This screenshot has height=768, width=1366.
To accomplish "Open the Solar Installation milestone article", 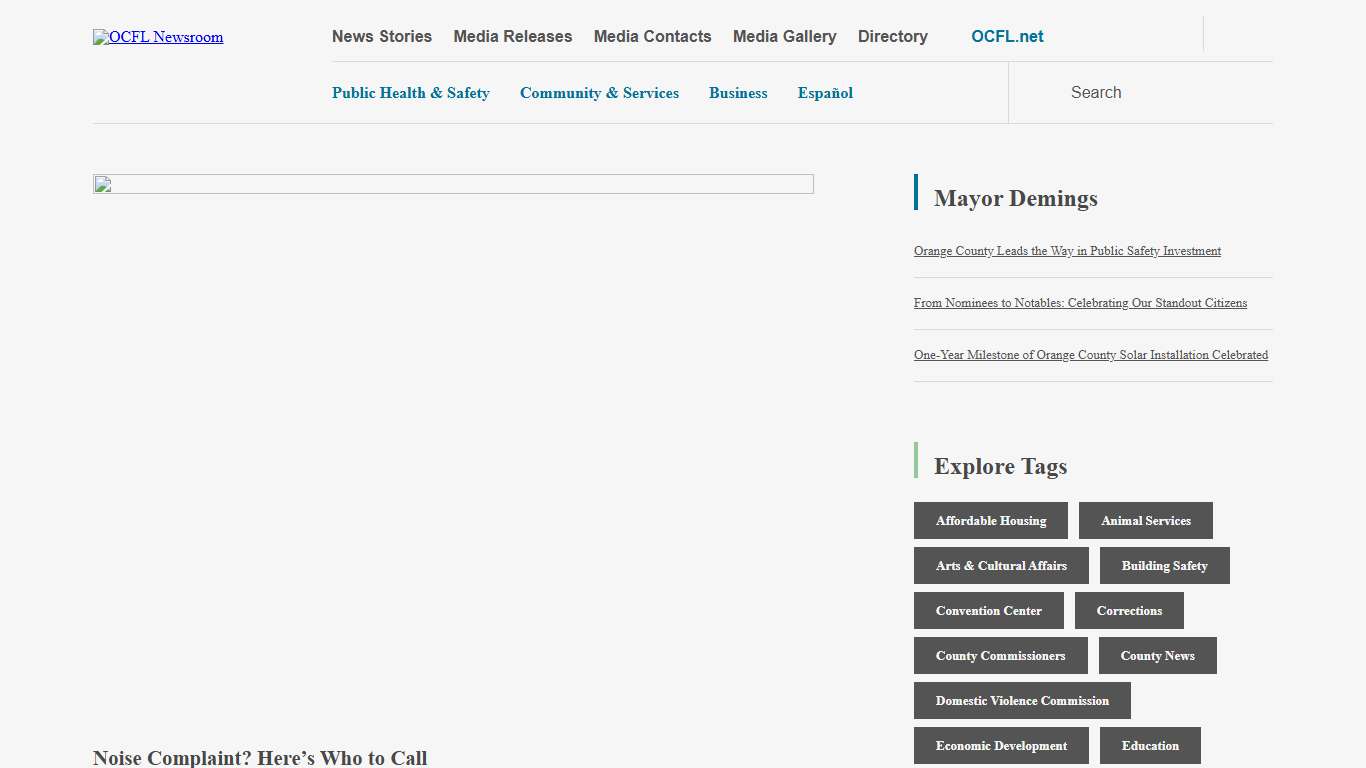I will pos(1090,355).
